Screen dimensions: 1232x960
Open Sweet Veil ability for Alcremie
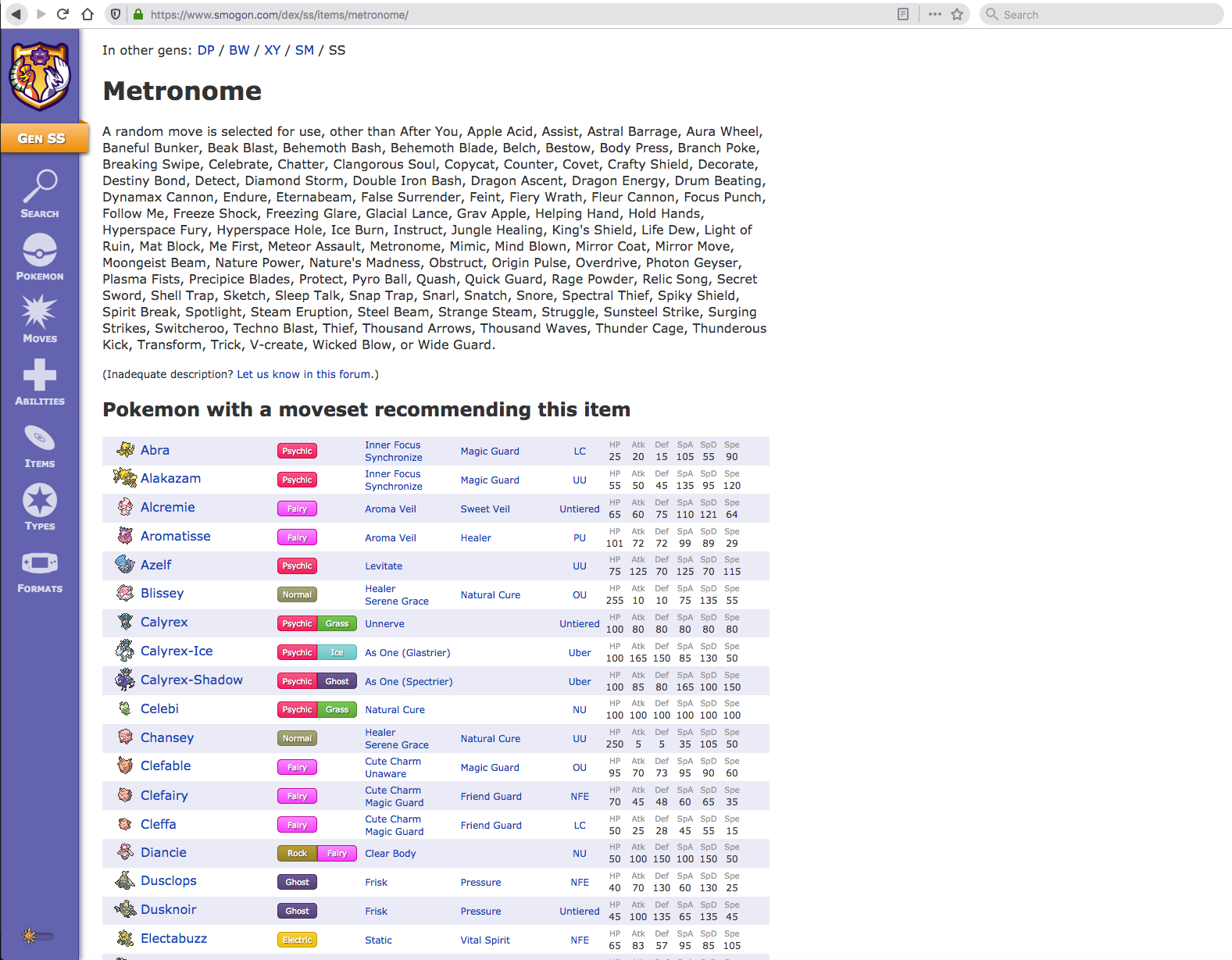(485, 509)
